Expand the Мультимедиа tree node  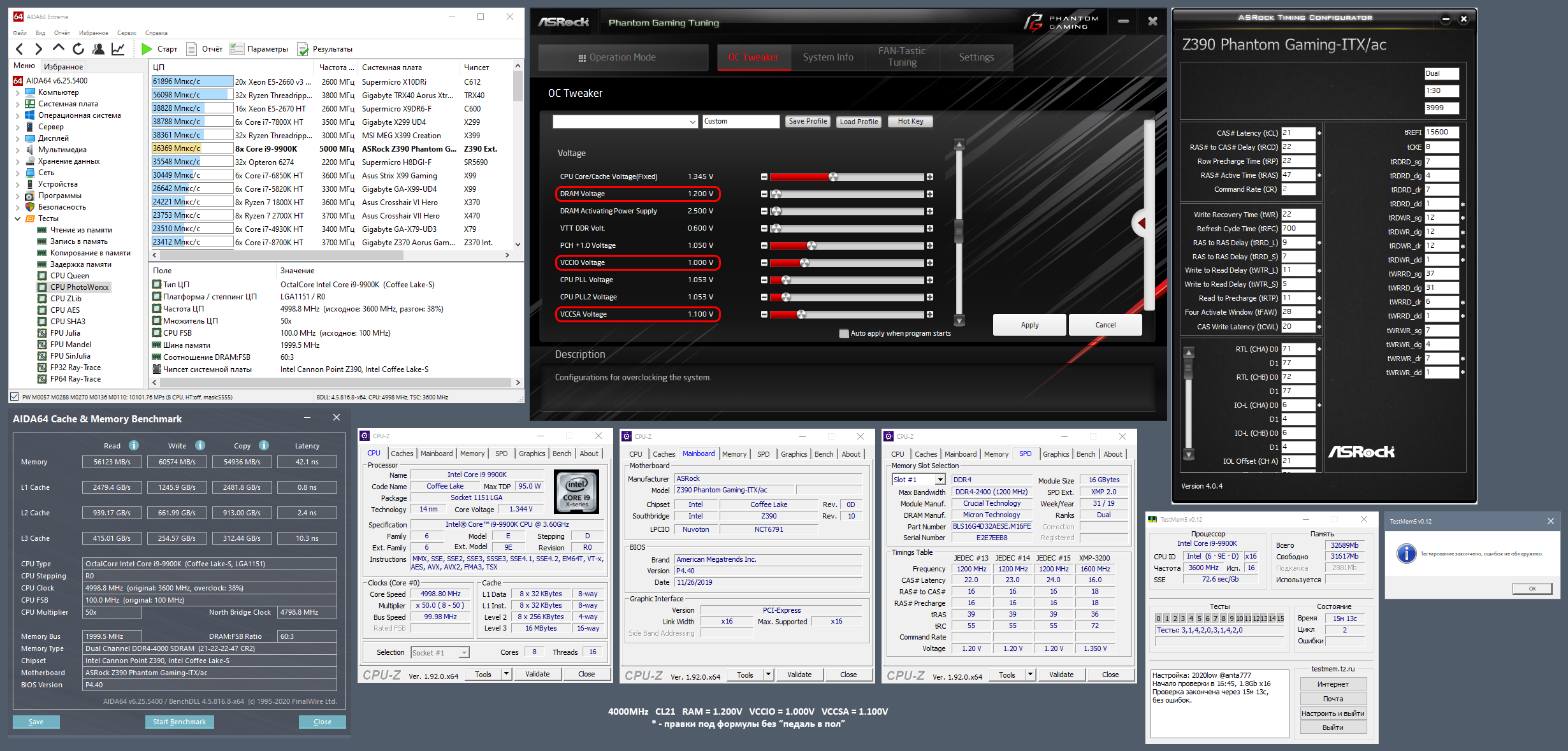(x=17, y=150)
